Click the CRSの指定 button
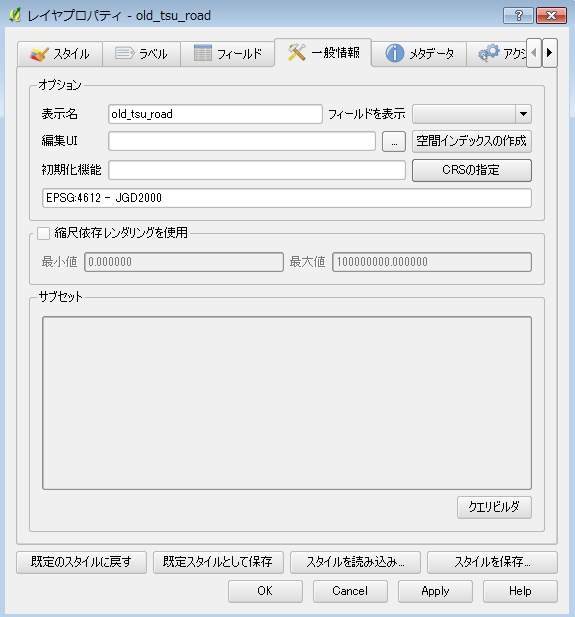Screen dimensions: 575x617 [471, 170]
